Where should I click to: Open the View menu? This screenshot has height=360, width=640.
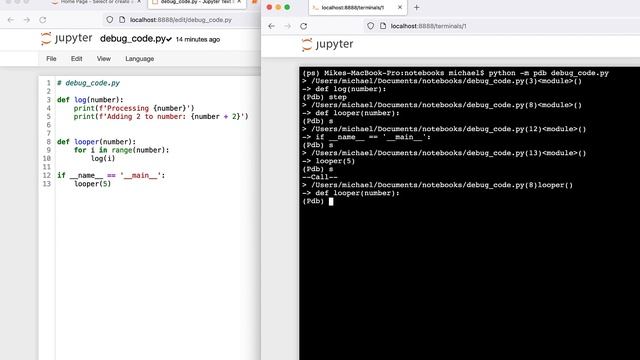point(104,59)
